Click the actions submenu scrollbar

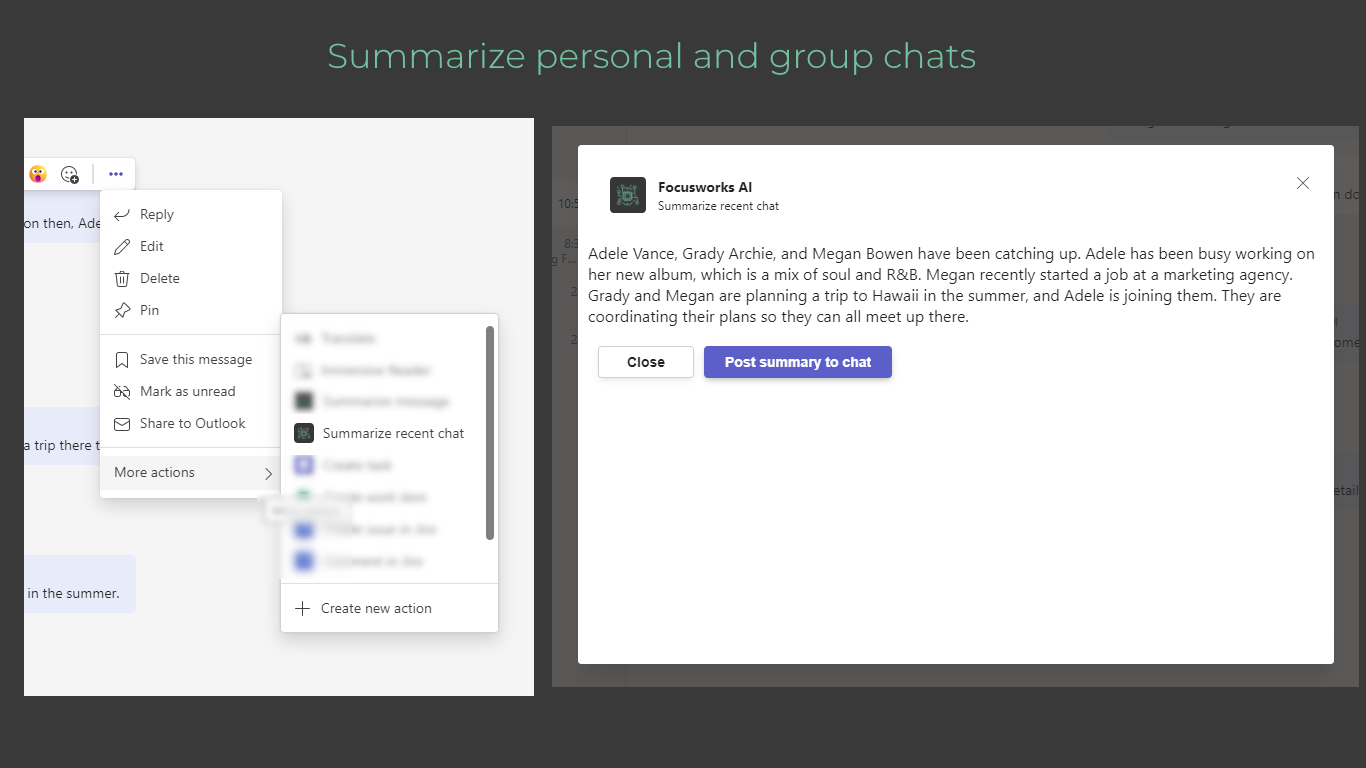(490, 432)
